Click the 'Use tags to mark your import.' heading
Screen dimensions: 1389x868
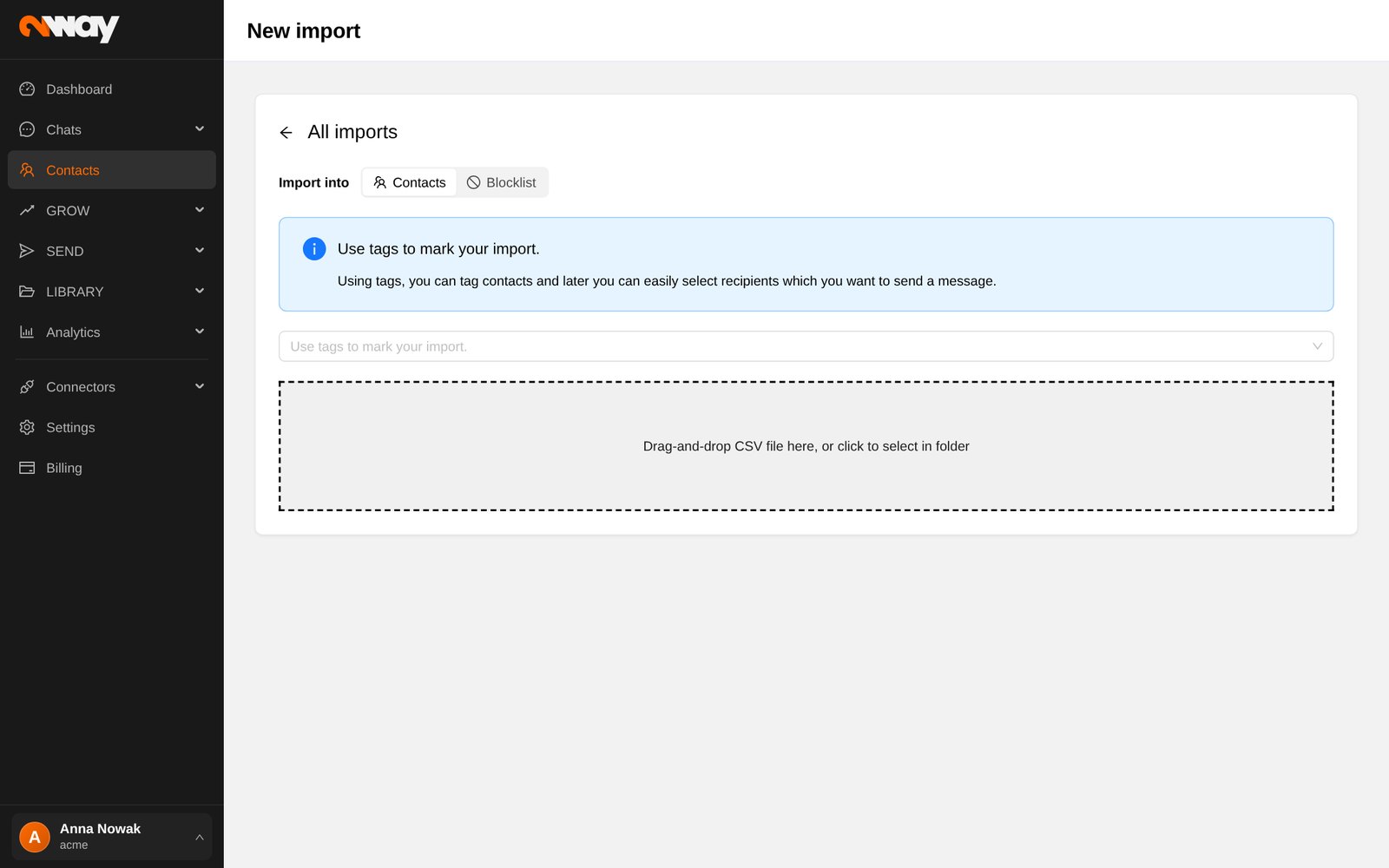click(x=438, y=249)
